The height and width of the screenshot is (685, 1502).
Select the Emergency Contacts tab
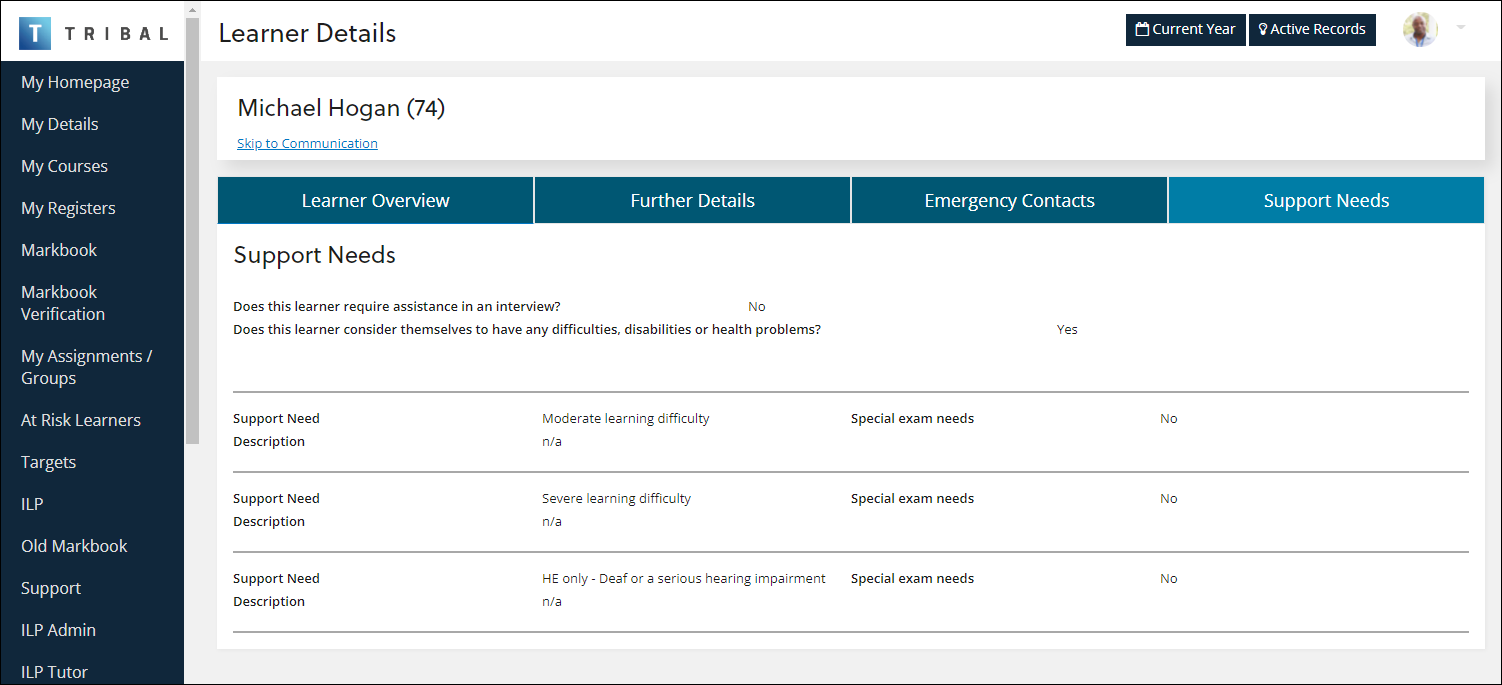[x=1009, y=201]
